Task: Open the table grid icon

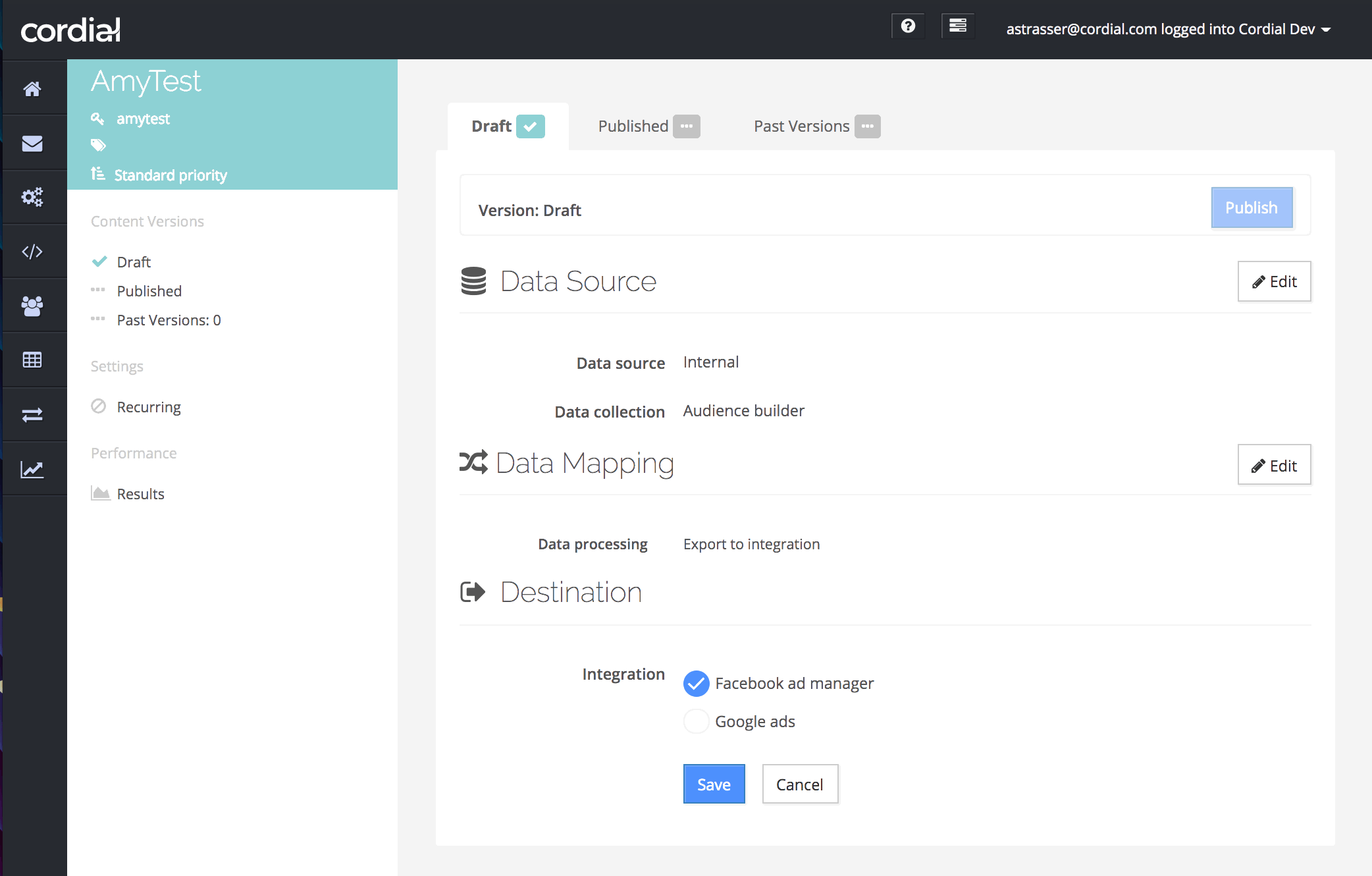Action: click(x=32, y=360)
